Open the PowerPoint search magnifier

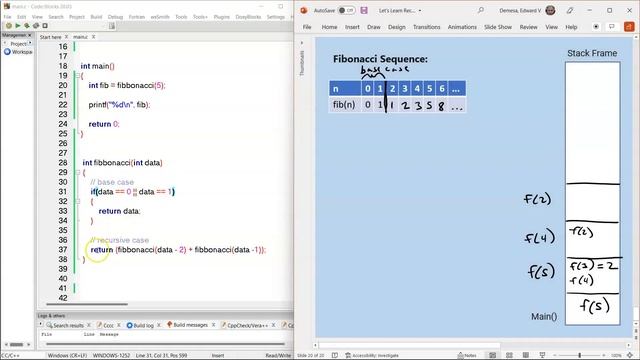coord(481,10)
